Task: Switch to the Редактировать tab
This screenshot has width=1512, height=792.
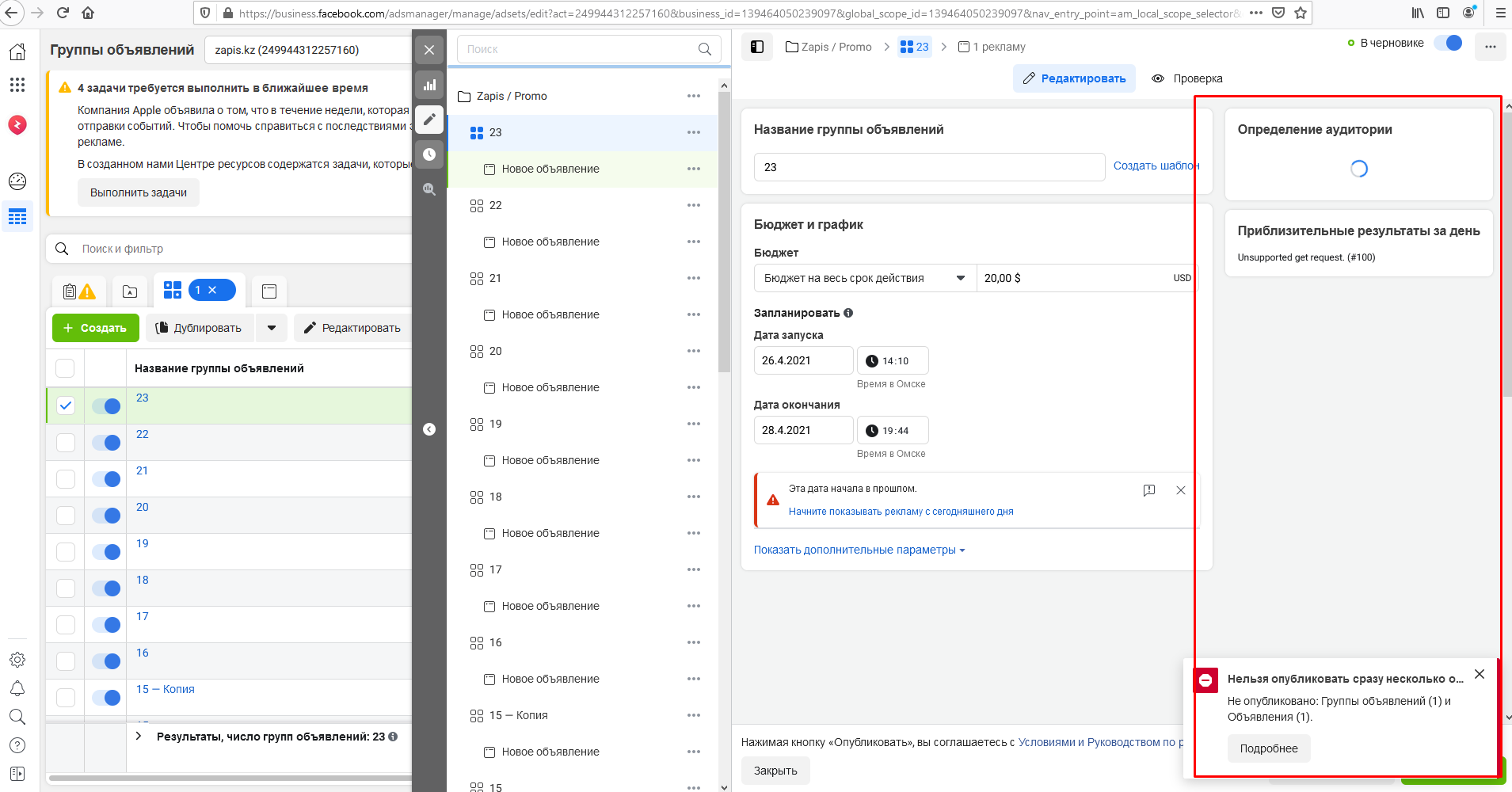Action: (x=1074, y=78)
